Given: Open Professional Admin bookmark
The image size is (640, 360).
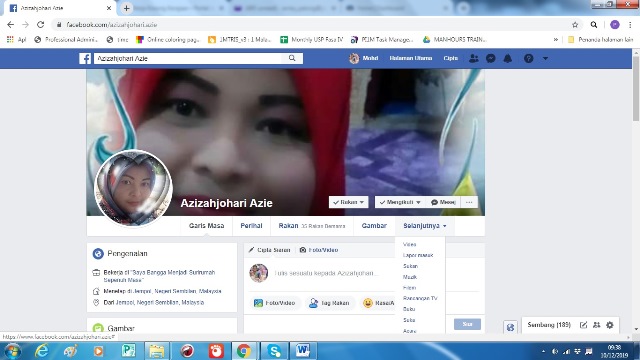Looking at the screenshot, I should (x=66, y=40).
